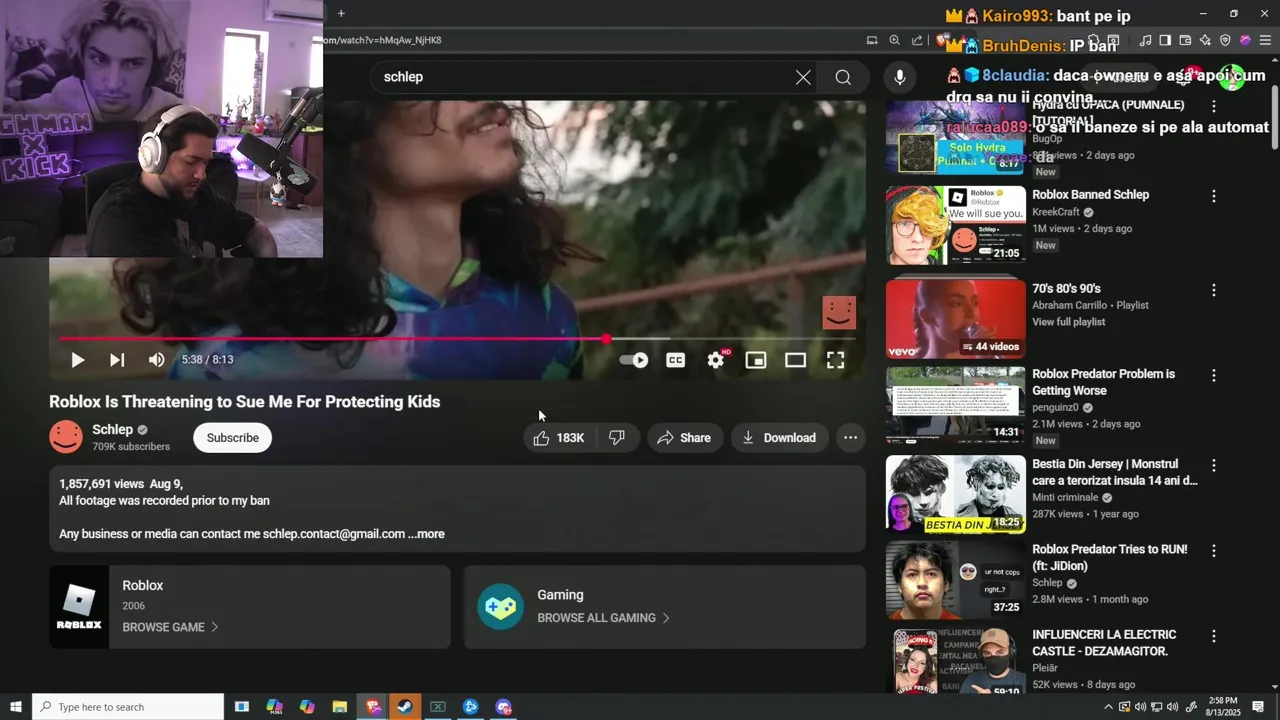1280x720 pixels.
Task: Expand description with ...more
Action: 426,534
